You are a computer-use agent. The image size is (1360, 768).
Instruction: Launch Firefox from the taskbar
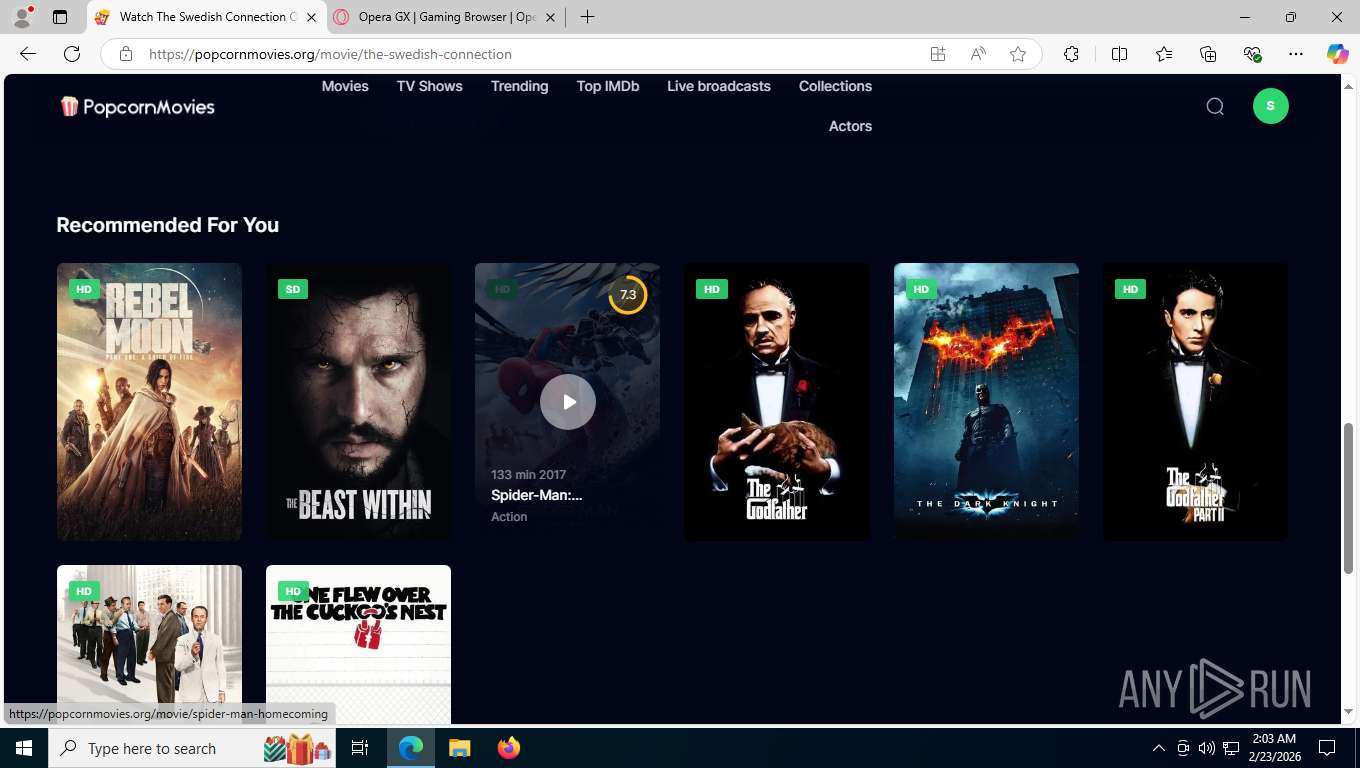click(509, 748)
